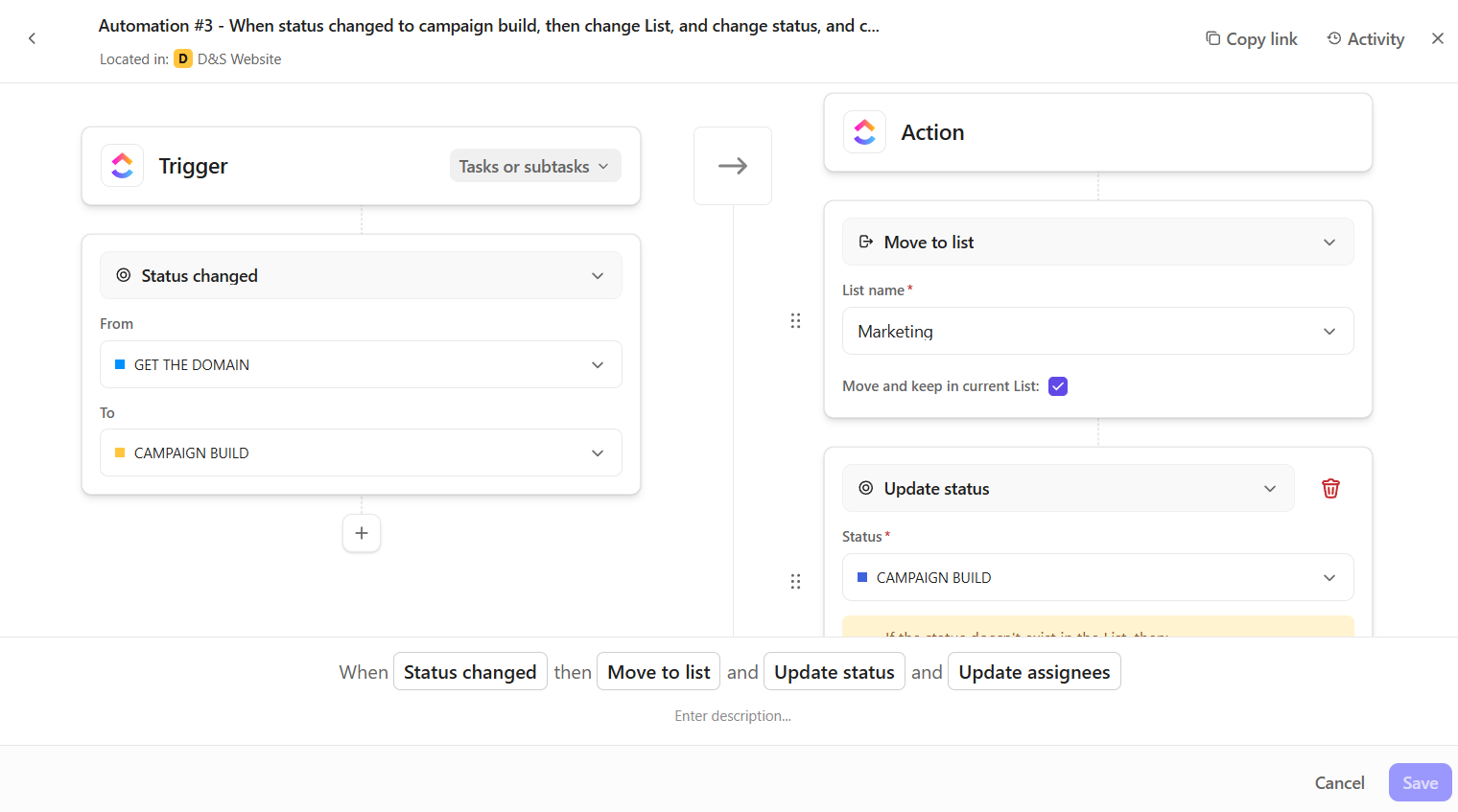Image resolution: width=1458 pixels, height=812 pixels.
Task: Click the Action heading
Action: [932, 132]
